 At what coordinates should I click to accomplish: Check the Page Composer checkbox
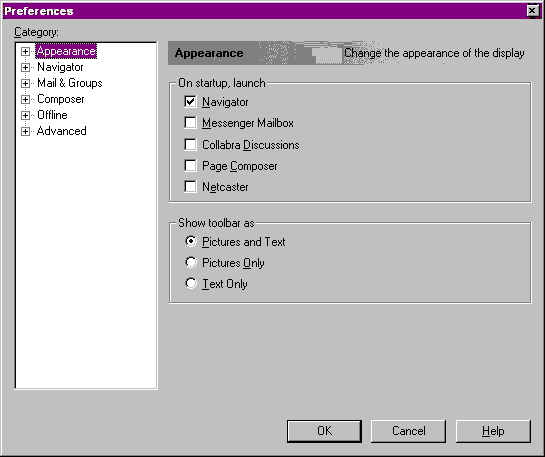(x=190, y=166)
